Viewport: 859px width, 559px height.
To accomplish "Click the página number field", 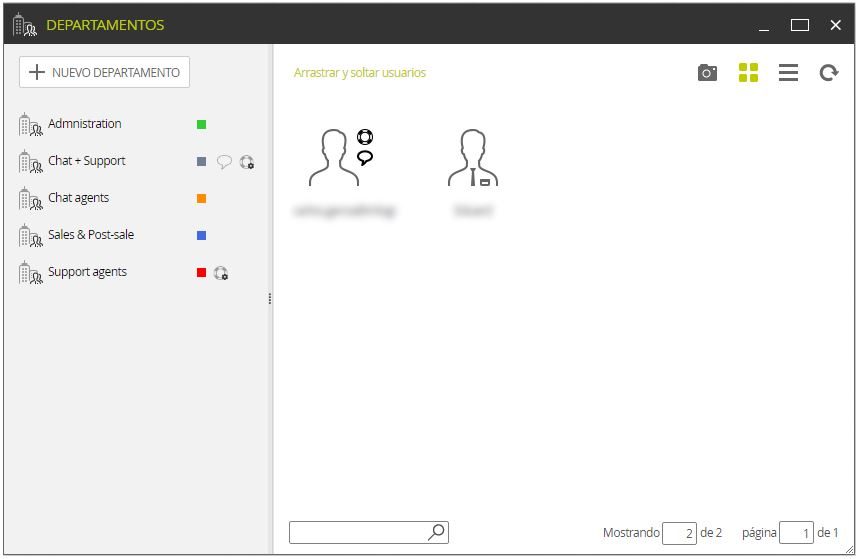I will tap(796, 533).
